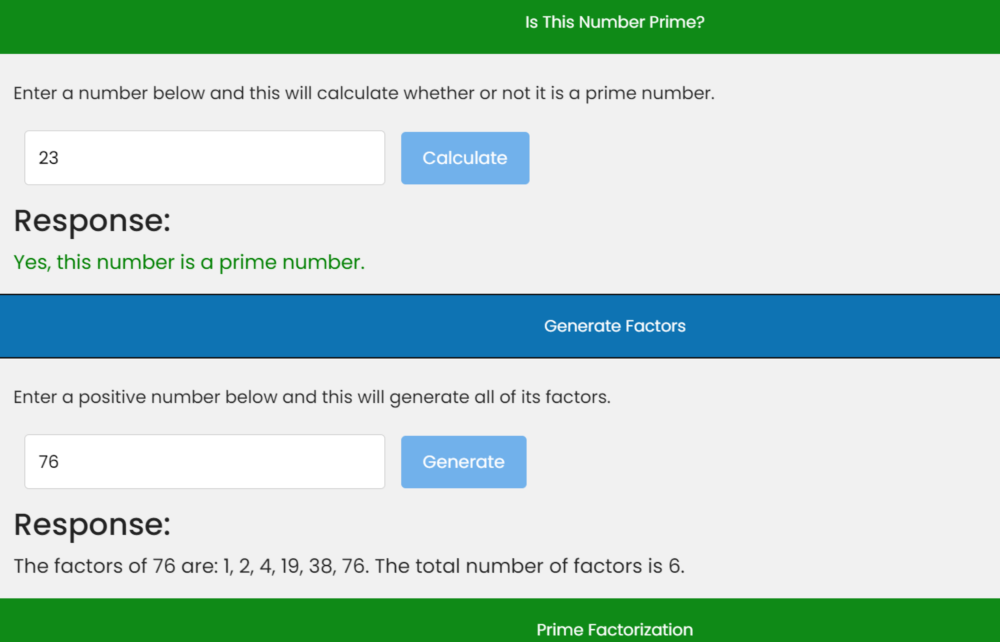Click the Calculate button

coord(464,157)
